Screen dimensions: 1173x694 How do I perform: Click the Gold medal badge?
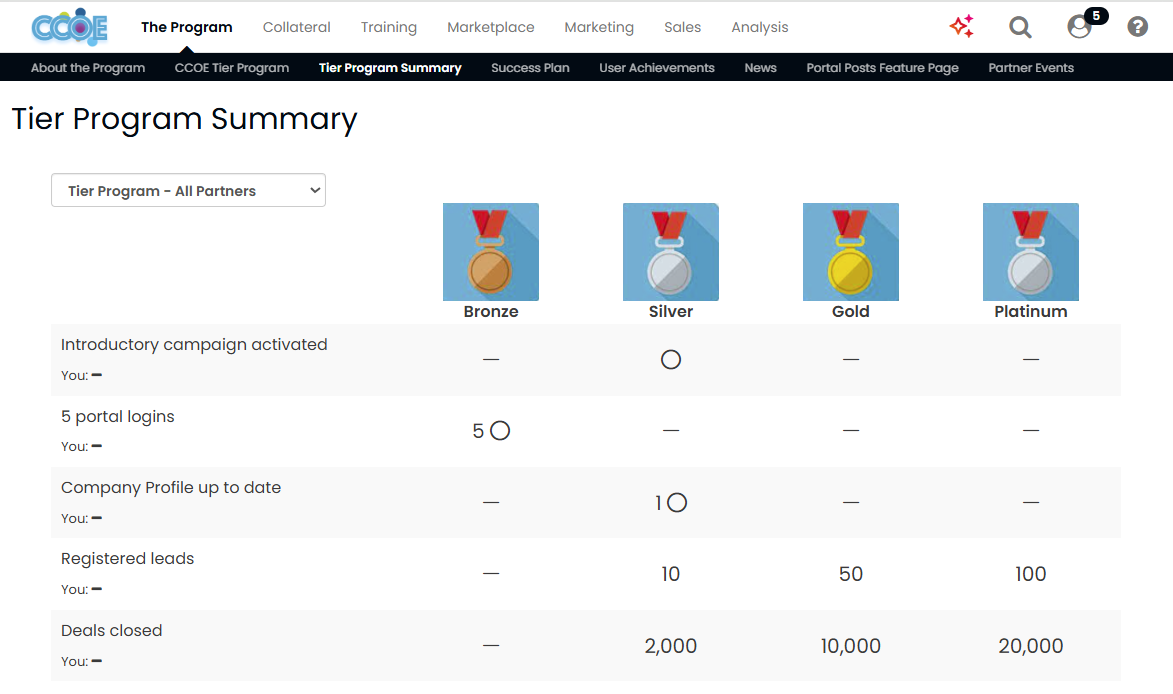point(851,252)
